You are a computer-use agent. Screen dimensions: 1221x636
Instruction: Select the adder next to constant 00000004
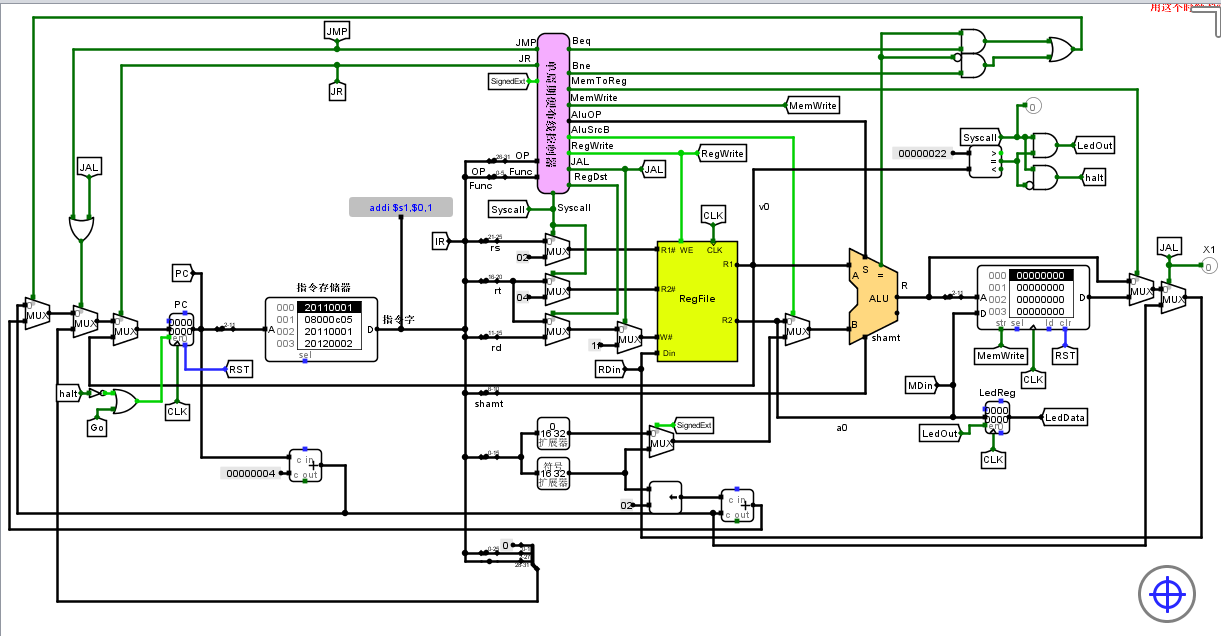(306, 466)
